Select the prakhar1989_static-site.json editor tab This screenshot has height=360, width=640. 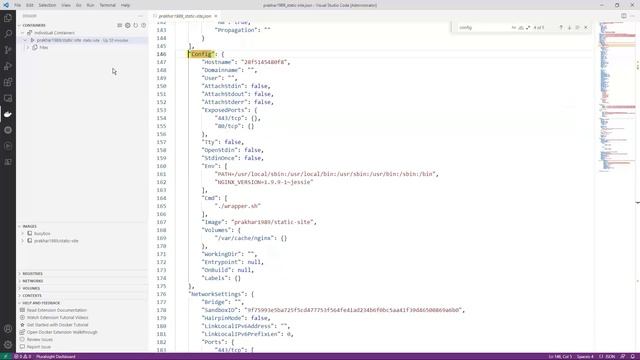point(185,16)
